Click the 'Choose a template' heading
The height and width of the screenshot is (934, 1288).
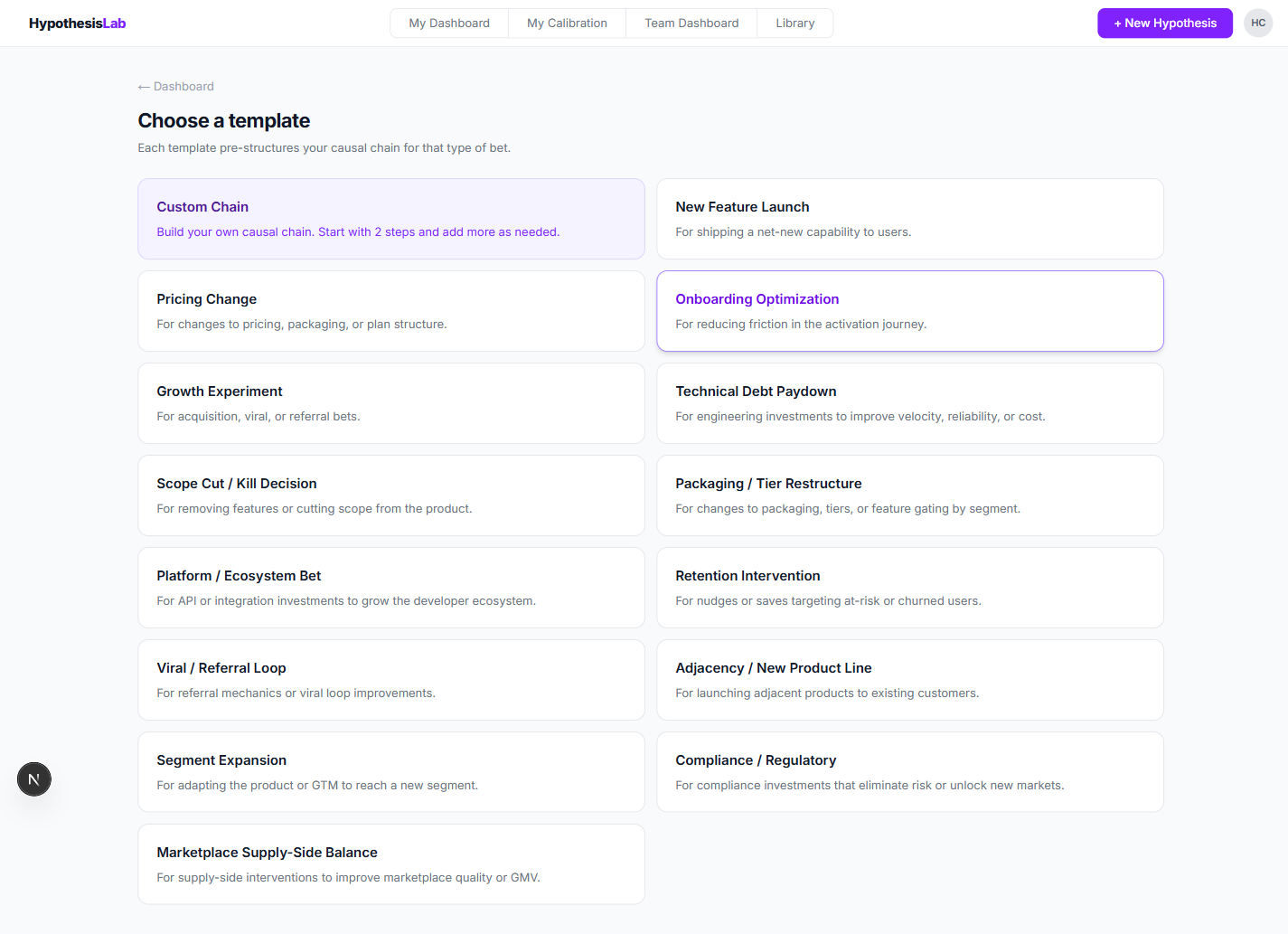coord(224,121)
